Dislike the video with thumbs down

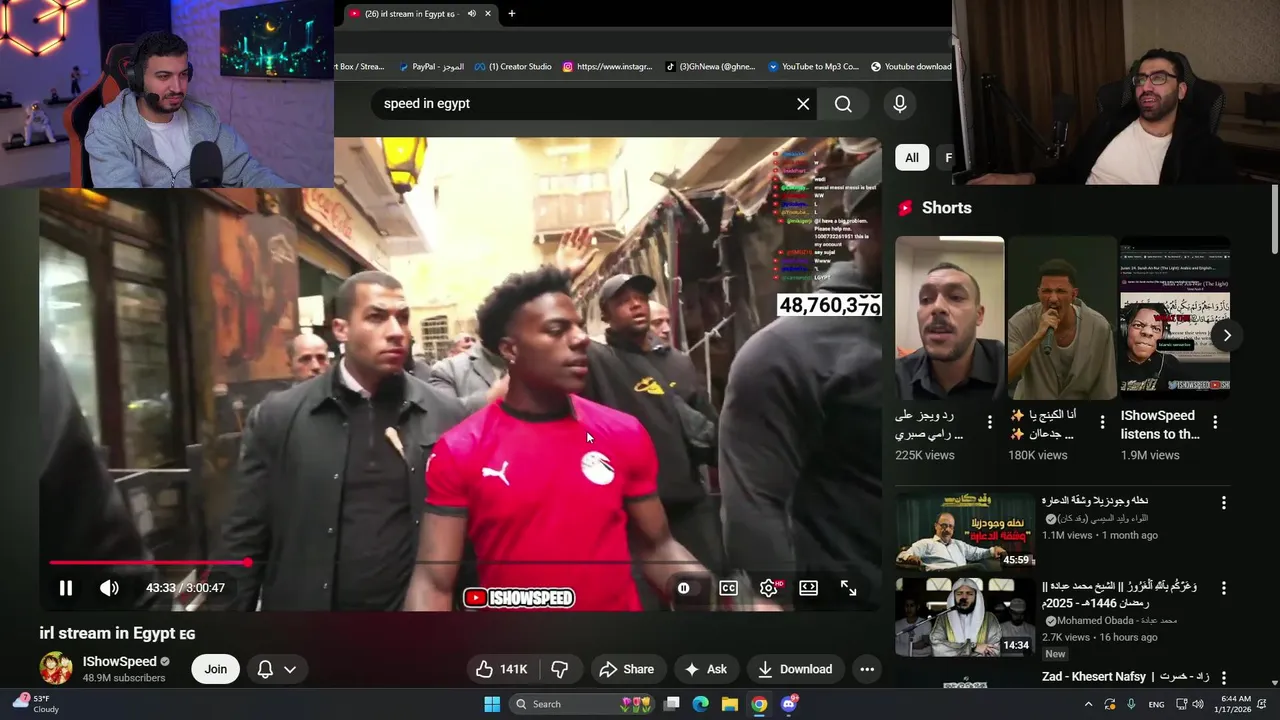(x=560, y=669)
